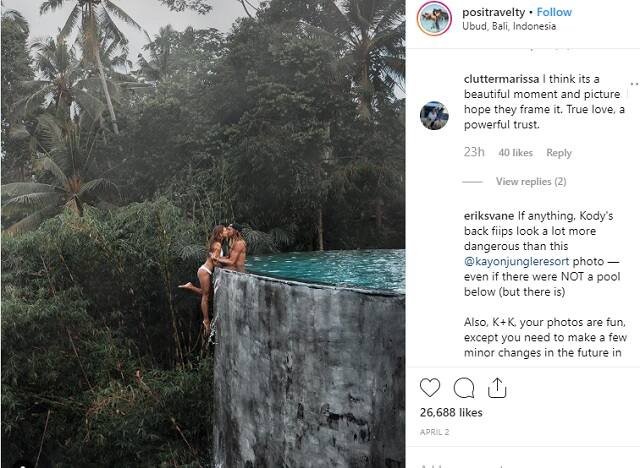Open cluttermarissa commenter avatar
640x468 pixels.
pos(434,115)
